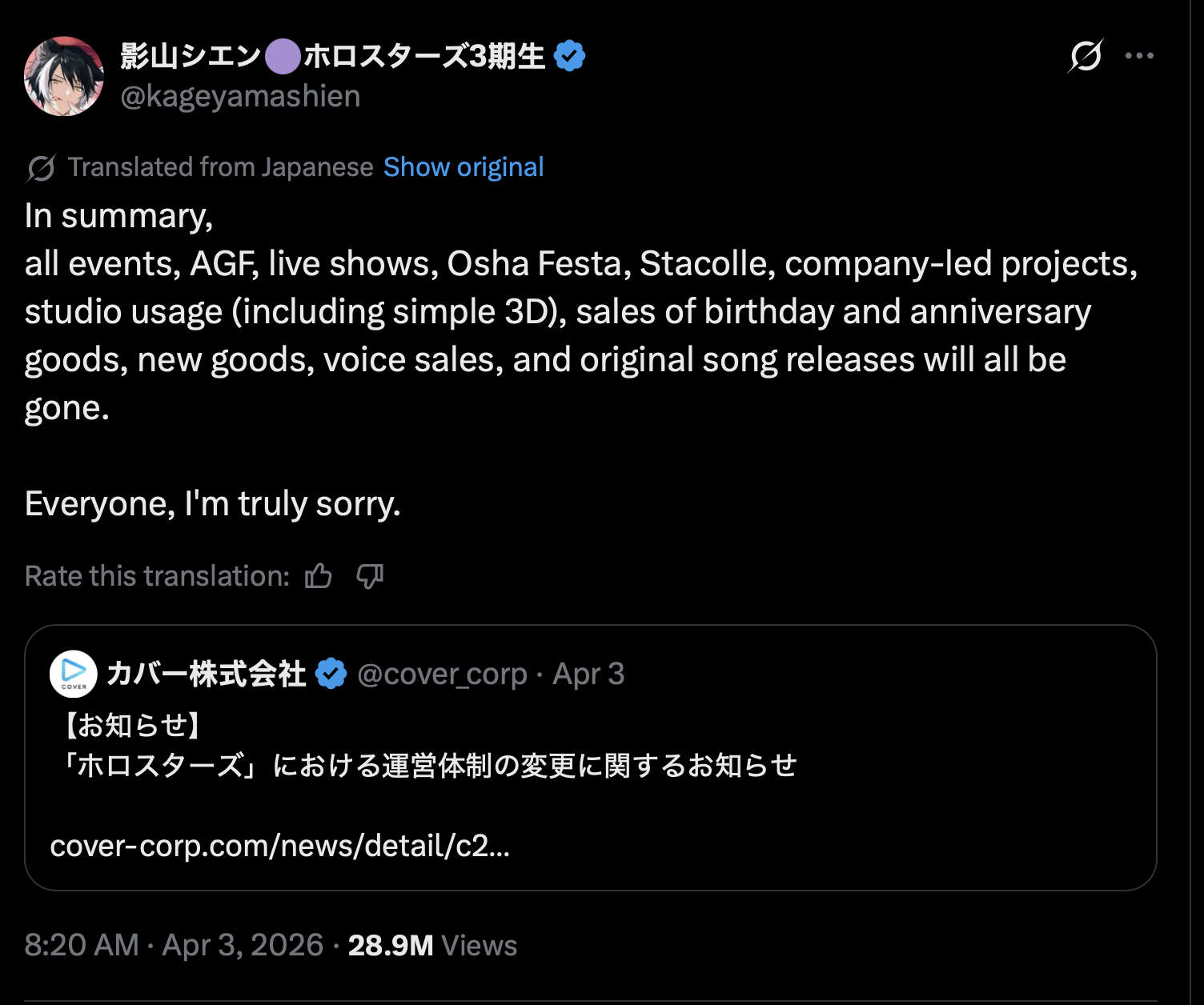
Task: Rate the translation with thumbs down
Action: [370, 576]
